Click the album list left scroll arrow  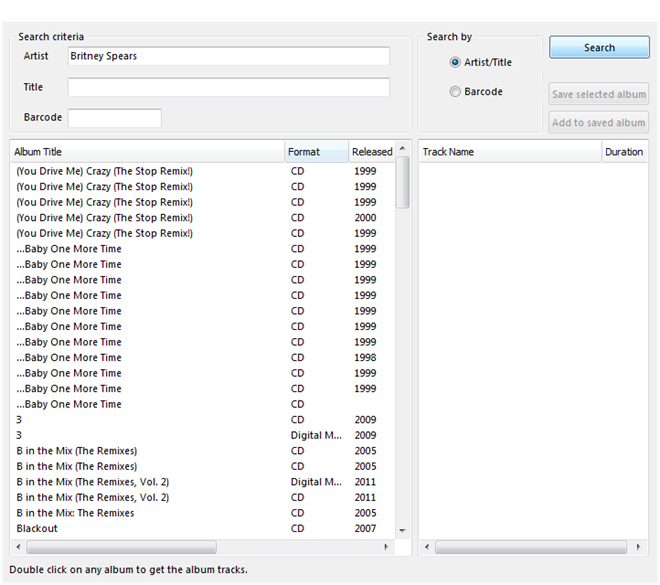coord(18,547)
